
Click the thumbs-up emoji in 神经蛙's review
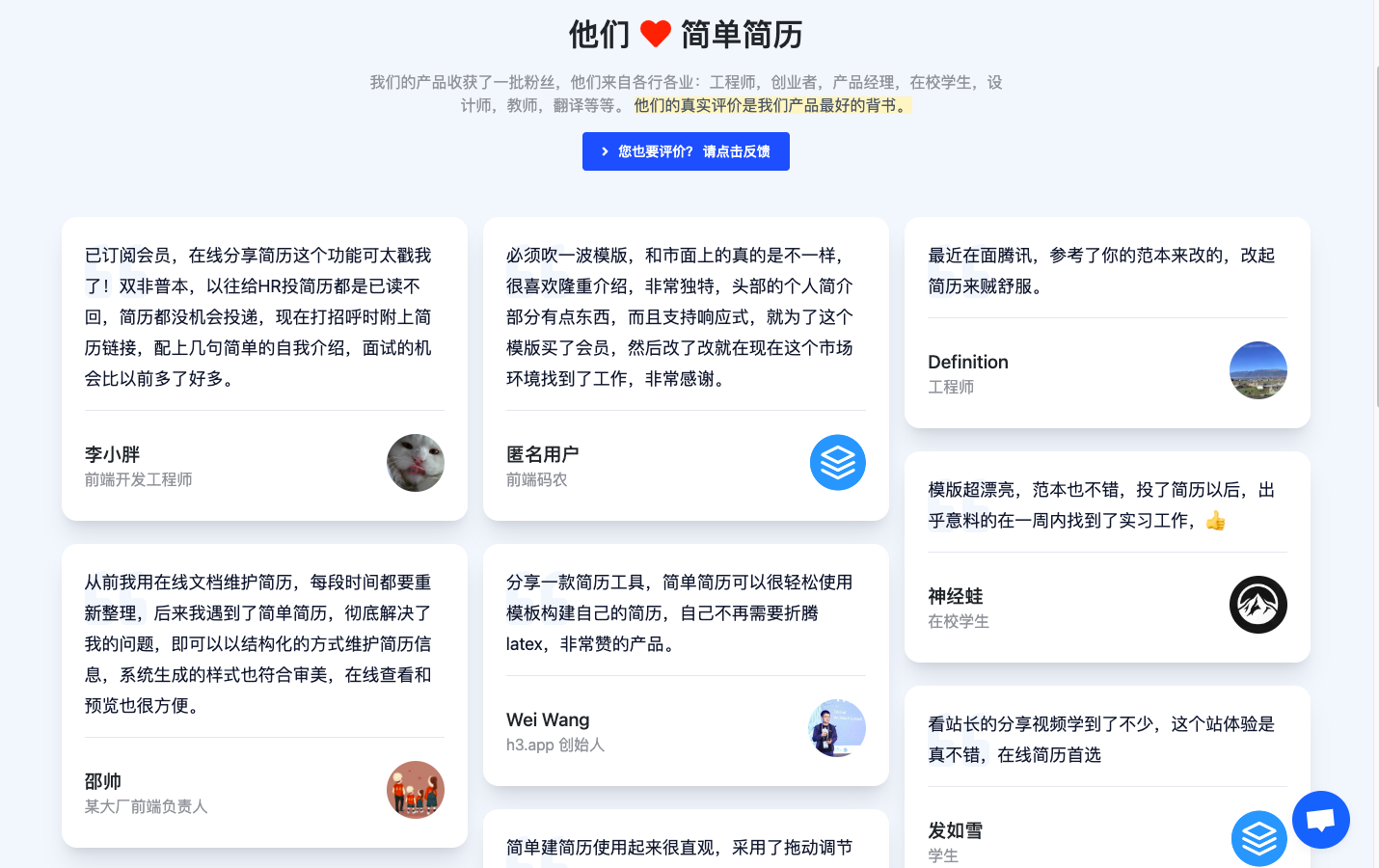pyautogui.click(x=1216, y=520)
